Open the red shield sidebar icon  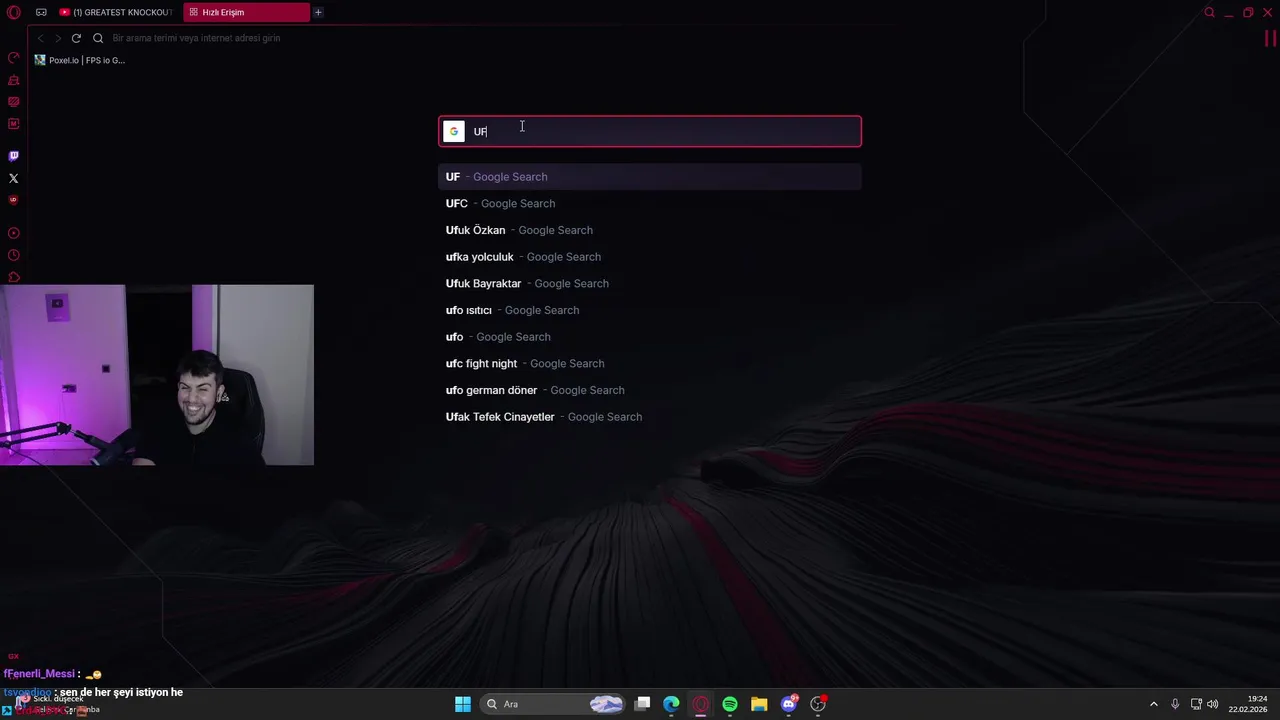[x=13, y=200]
